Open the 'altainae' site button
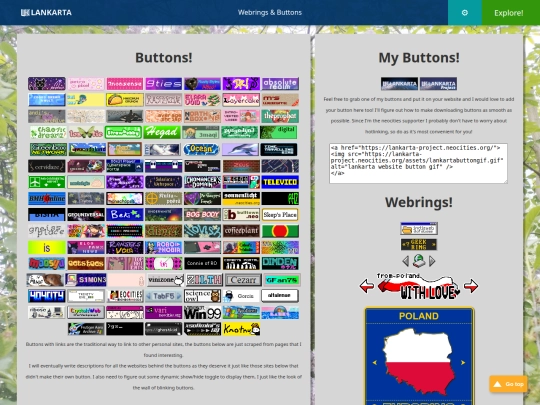Viewport: 540px width, 405px height. point(280,296)
